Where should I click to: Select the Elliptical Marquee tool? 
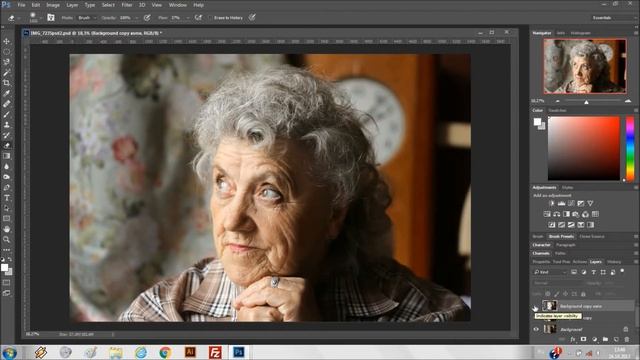coord(7,52)
